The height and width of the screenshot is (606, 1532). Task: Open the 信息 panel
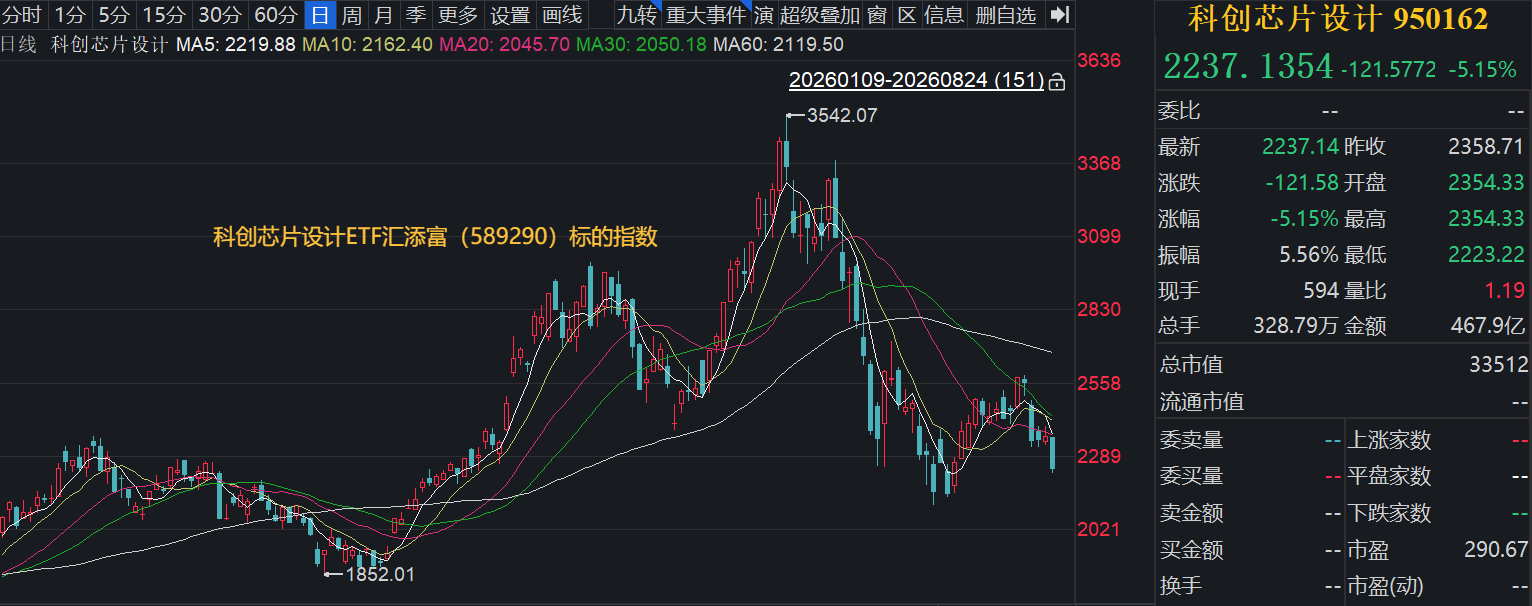pos(945,15)
